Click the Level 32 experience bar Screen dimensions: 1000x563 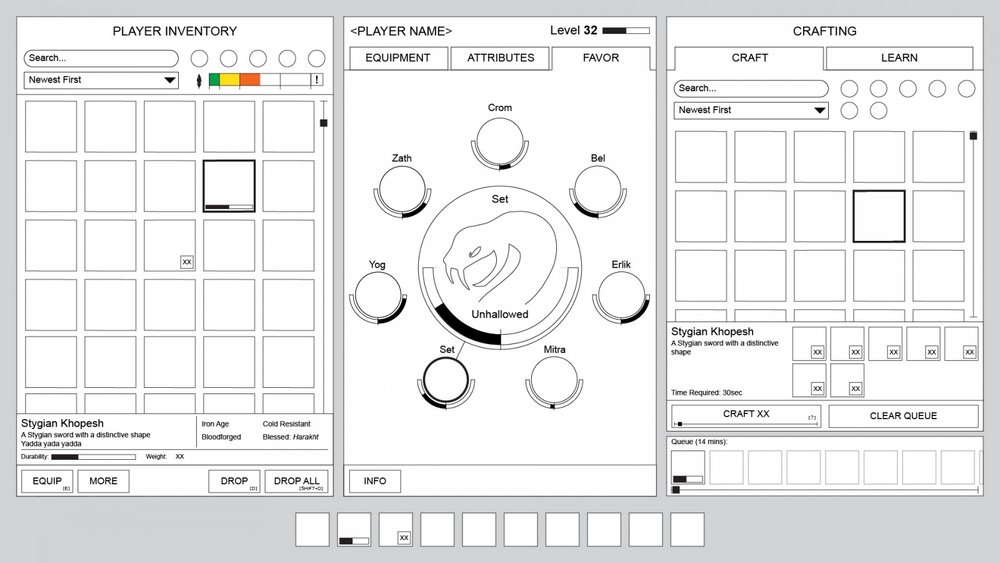coord(626,31)
